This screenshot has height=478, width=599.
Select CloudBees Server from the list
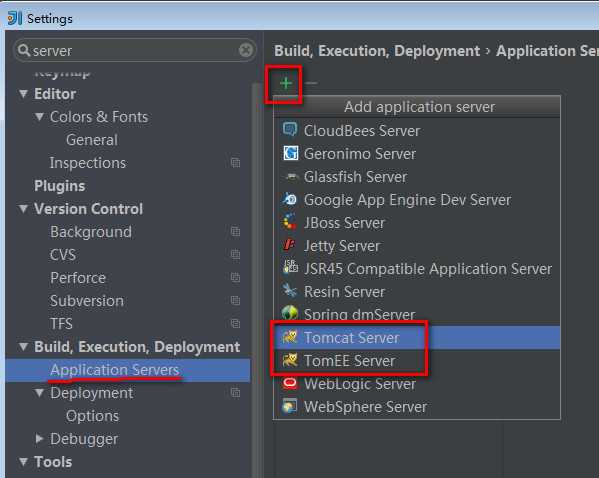pyautogui.click(x=417, y=130)
